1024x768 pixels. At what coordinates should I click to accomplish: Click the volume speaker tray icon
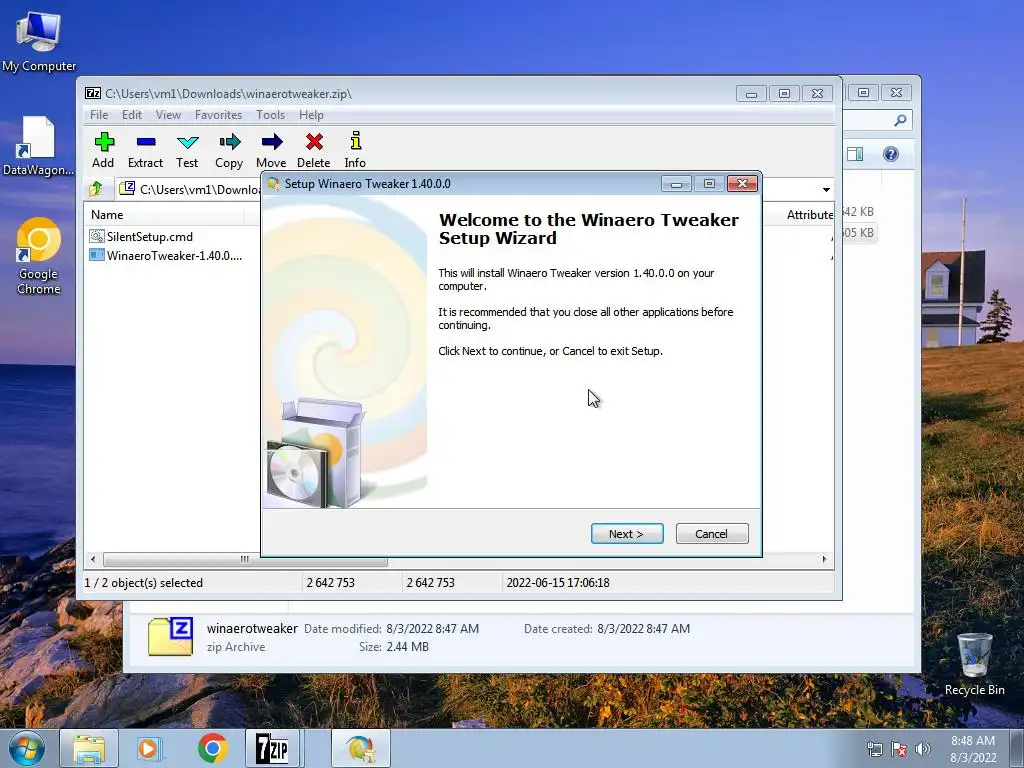[923, 749]
